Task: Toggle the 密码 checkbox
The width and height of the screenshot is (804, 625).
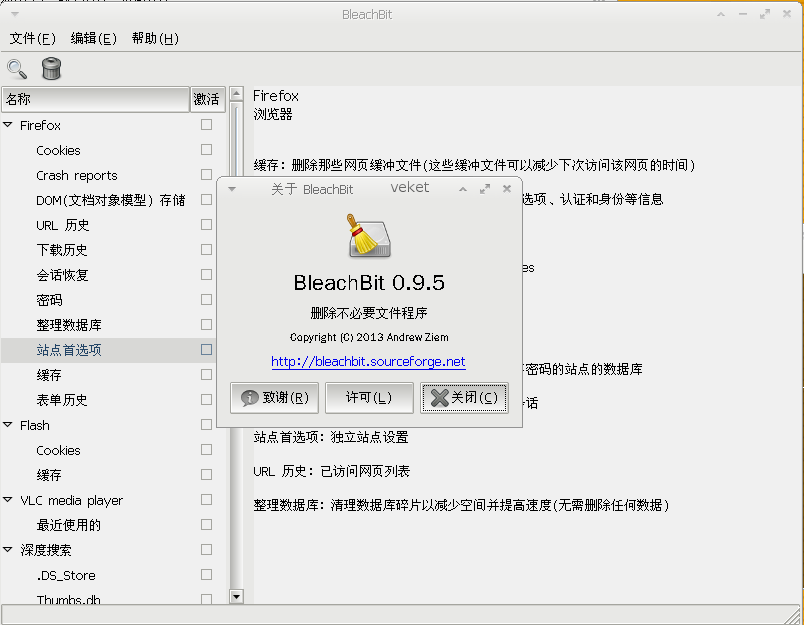Action: click(x=207, y=299)
